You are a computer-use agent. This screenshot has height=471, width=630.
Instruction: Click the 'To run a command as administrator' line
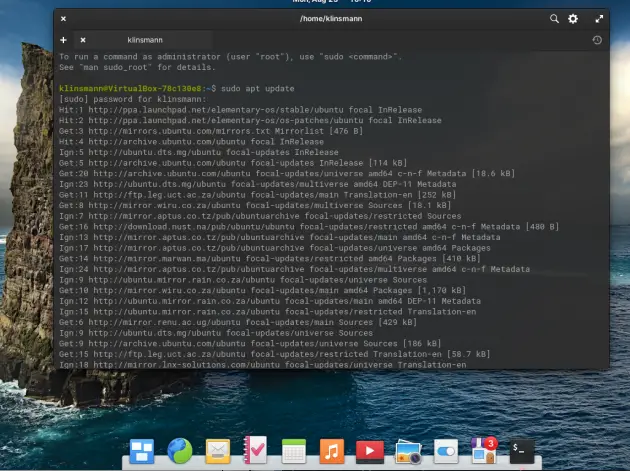230,57
